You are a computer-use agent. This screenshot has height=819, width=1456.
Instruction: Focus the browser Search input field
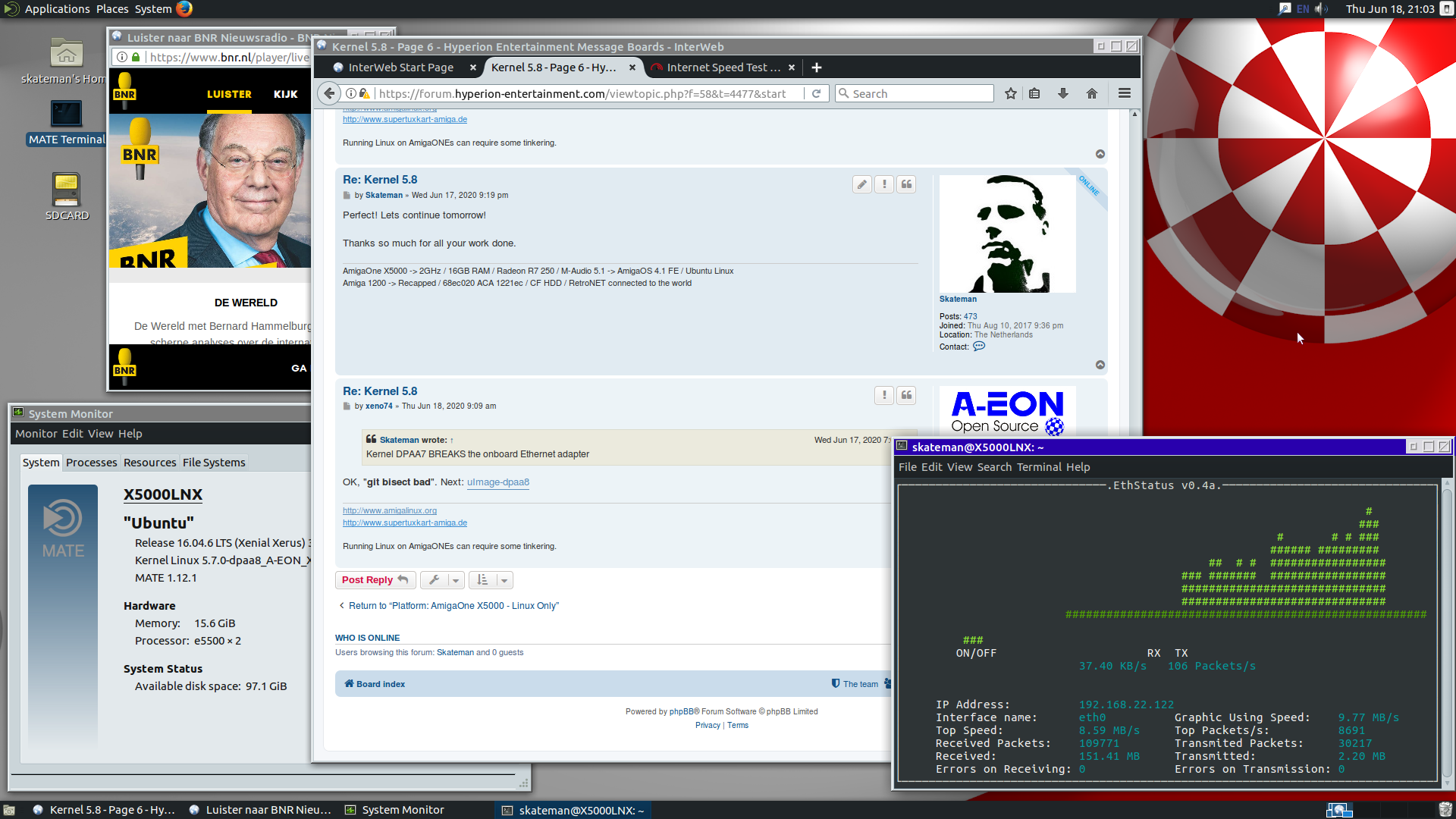915,93
